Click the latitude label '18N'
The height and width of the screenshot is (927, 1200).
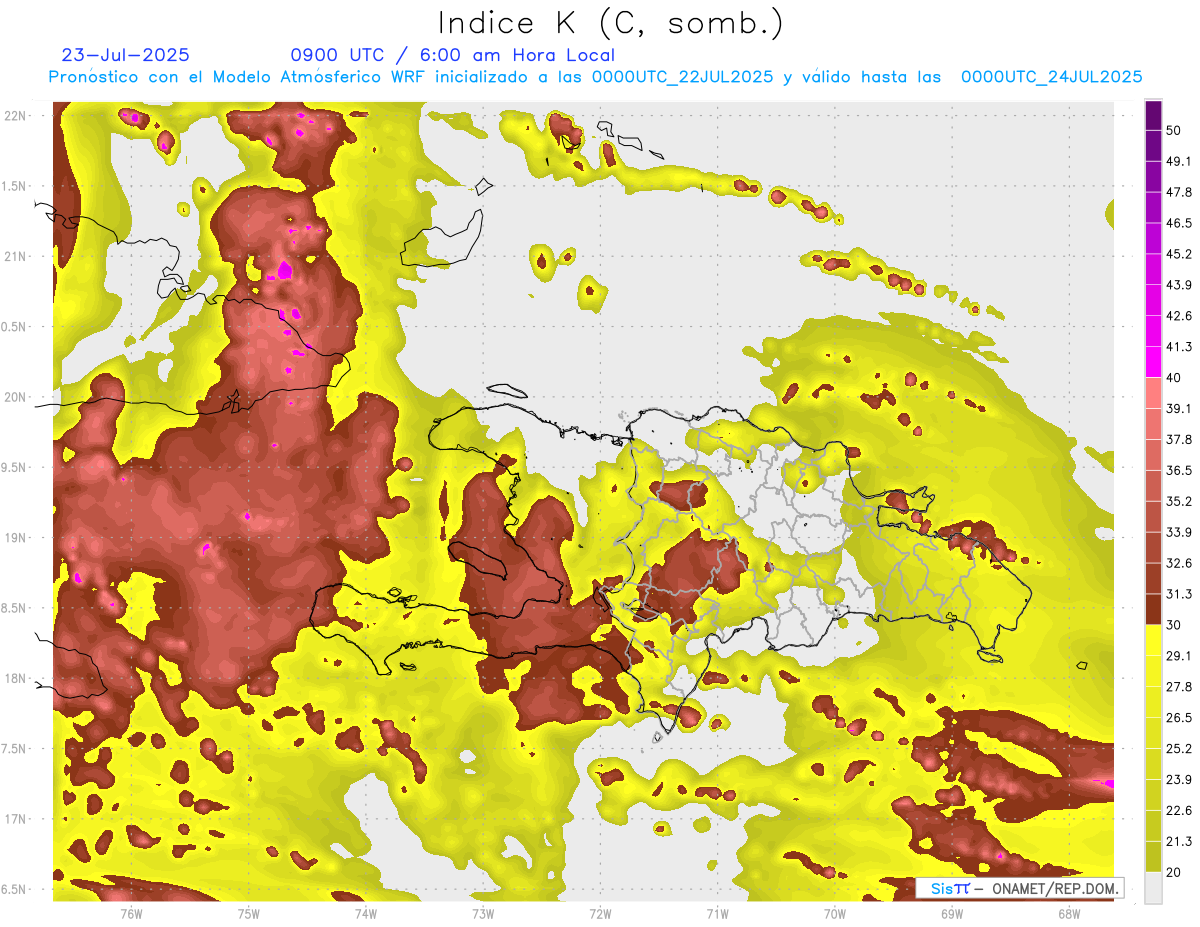tap(15, 678)
